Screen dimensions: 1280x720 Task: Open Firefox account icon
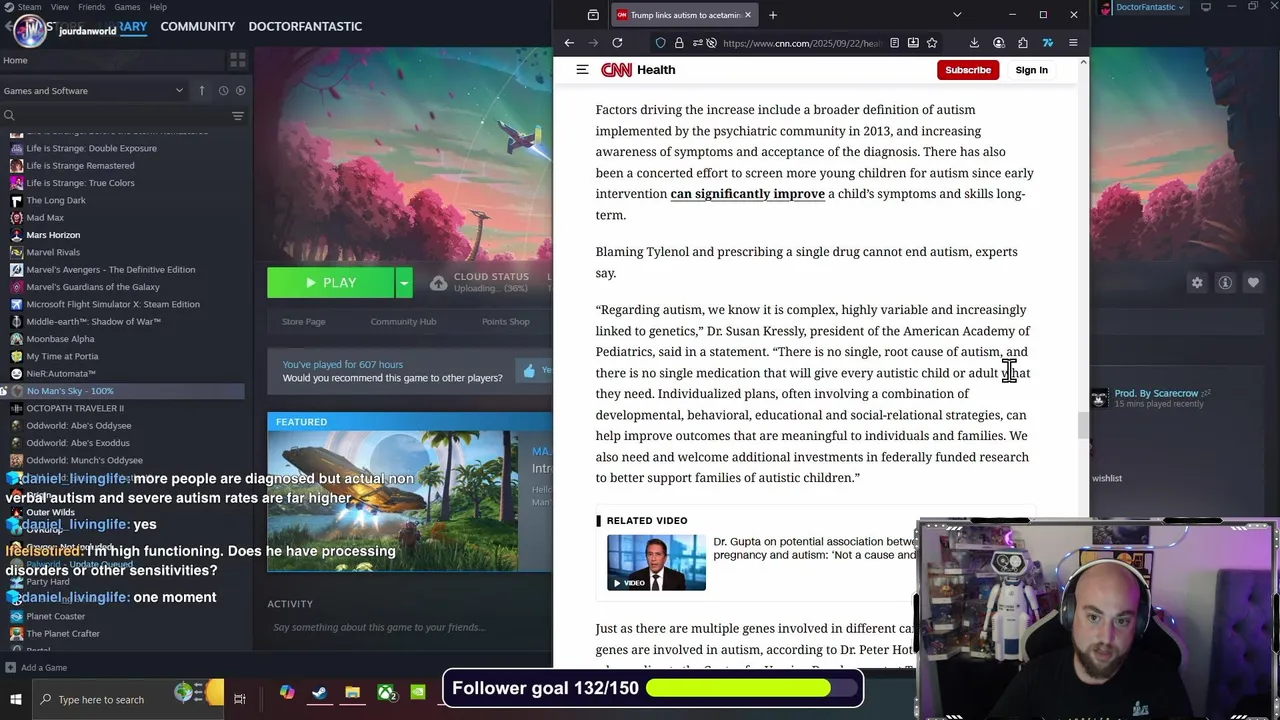999,43
